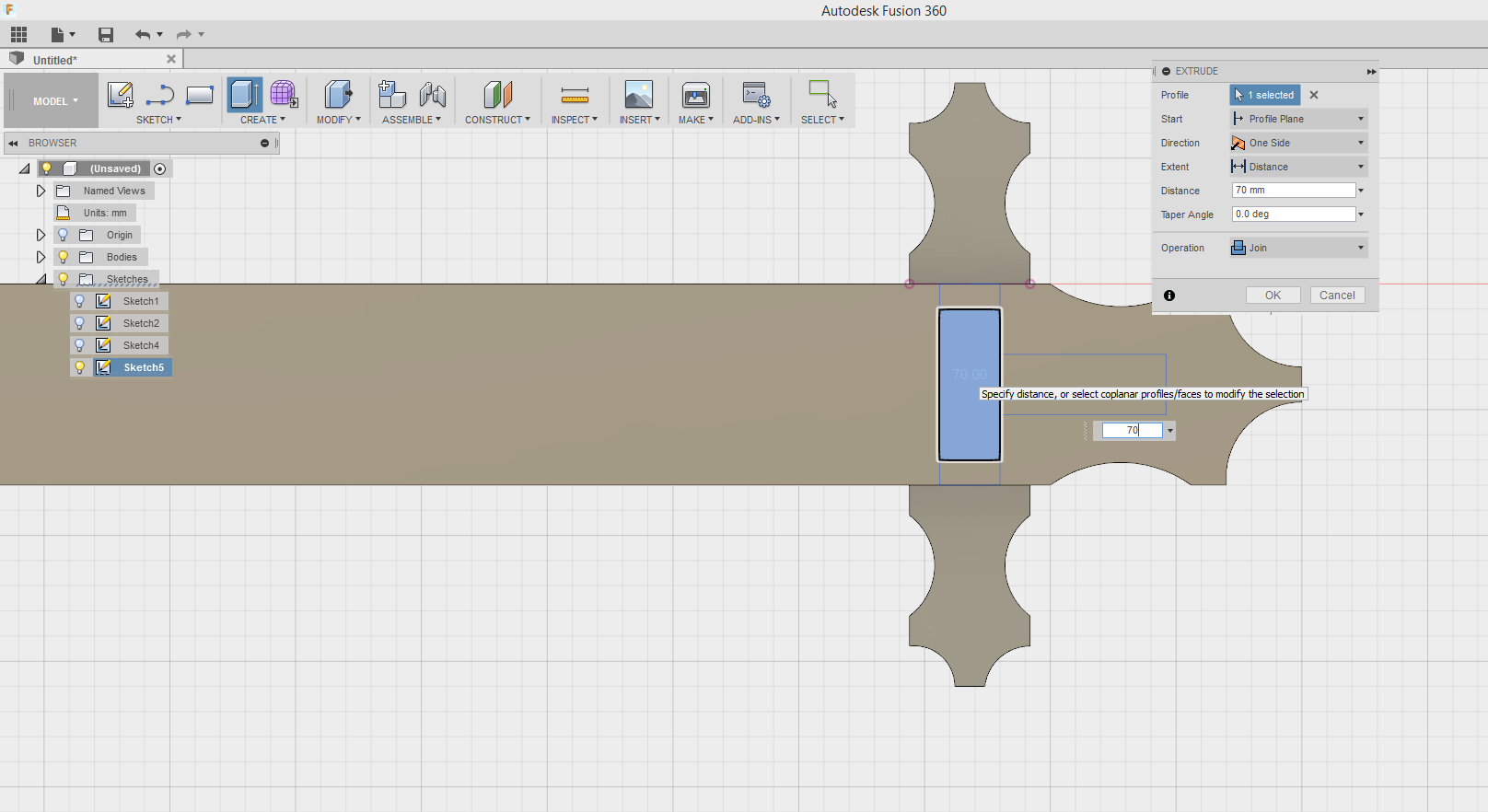This screenshot has height=812, width=1488.
Task: Open the File menu icon
Action: (63, 35)
